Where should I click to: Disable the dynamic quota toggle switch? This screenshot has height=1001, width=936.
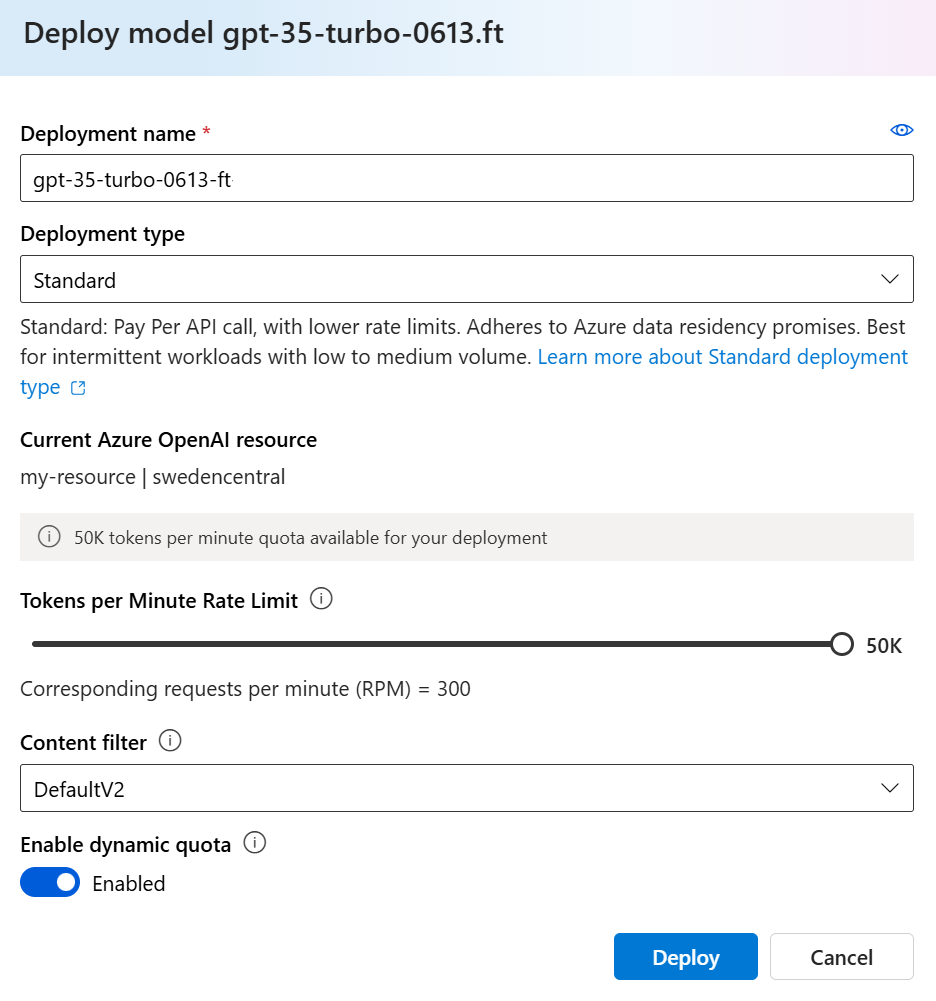click(x=50, y=882)
